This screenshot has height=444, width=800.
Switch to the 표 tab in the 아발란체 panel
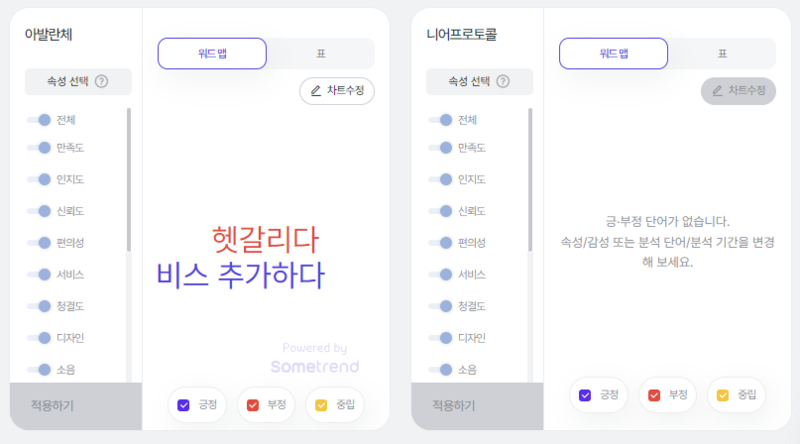pyautogui.click(x=321, y=54)
